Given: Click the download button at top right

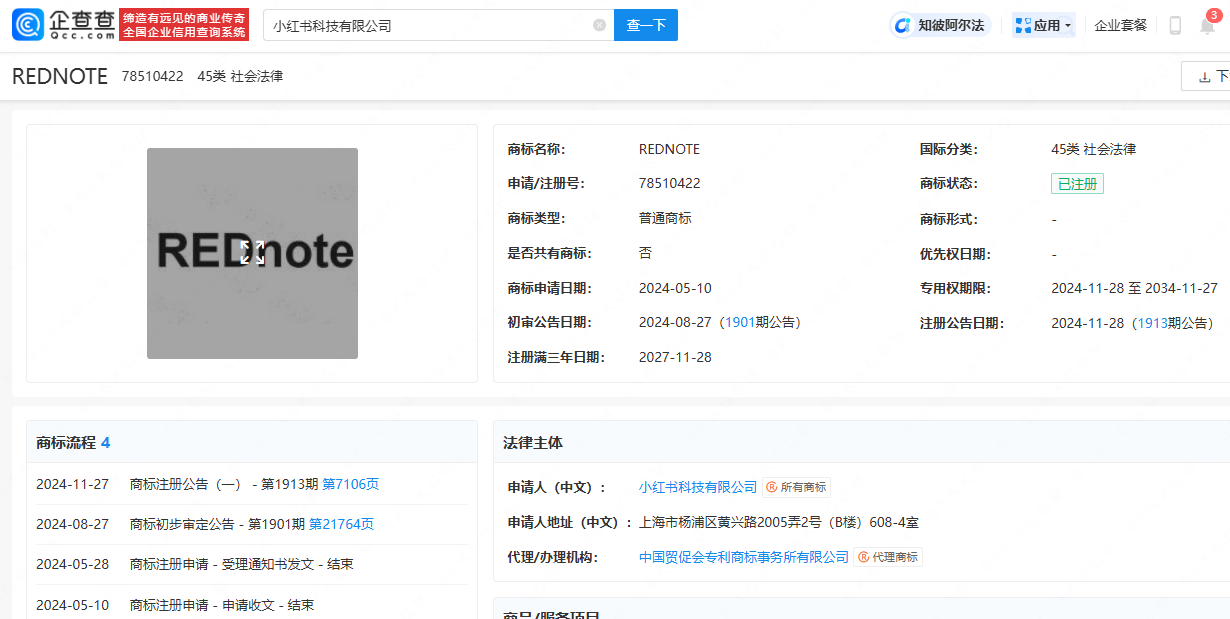Looking at the screenshot, I should coord(1206,76).
